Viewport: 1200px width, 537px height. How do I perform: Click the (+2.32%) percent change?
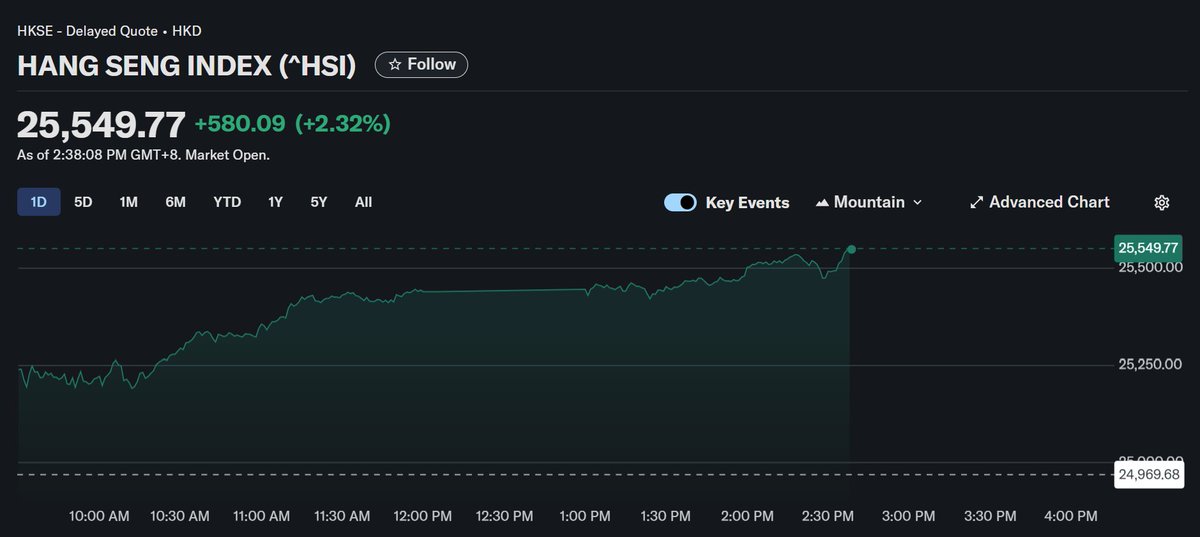[x=343, y=124]
